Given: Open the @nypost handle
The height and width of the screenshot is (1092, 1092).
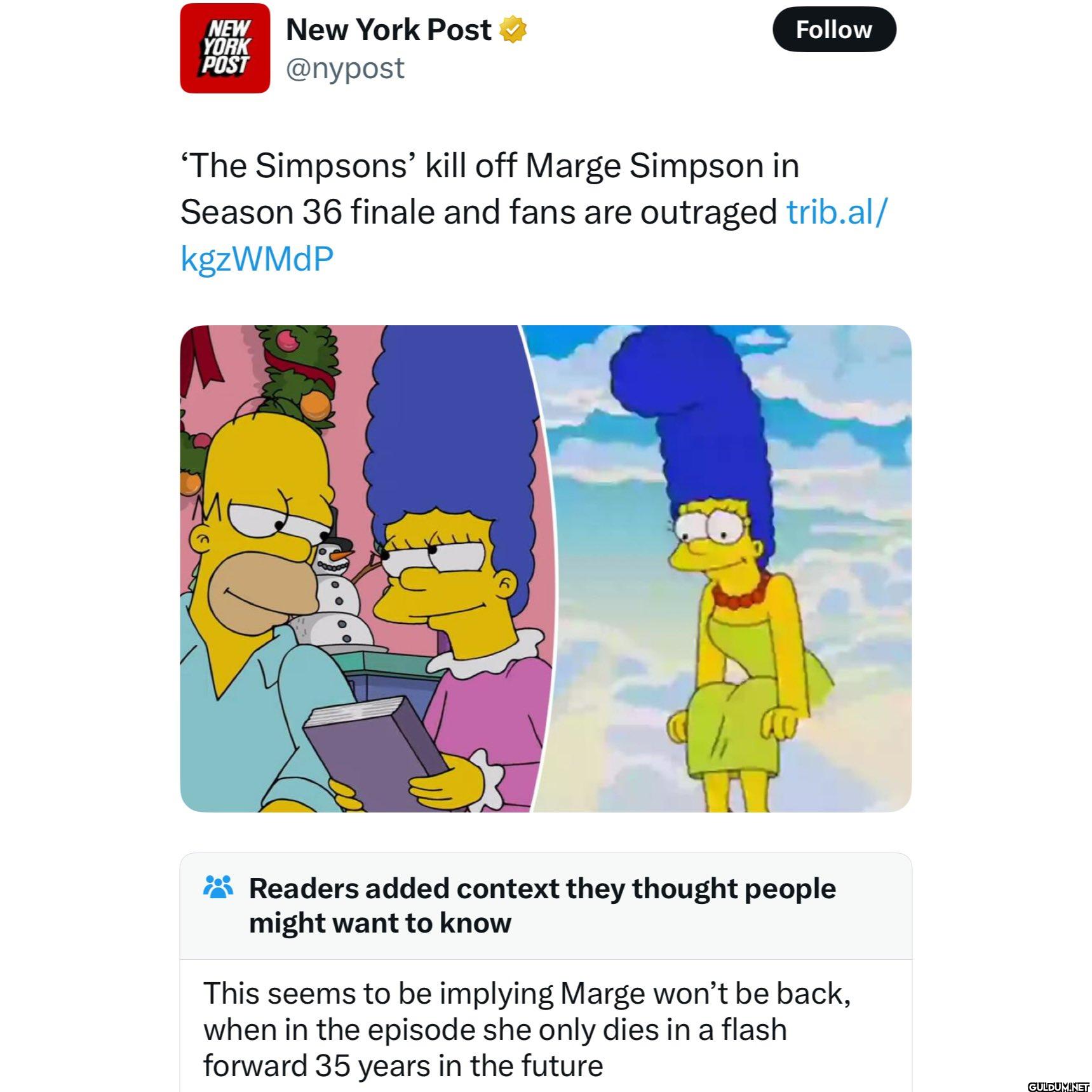Looking at the screenshot, I should [x=345, y=69].
